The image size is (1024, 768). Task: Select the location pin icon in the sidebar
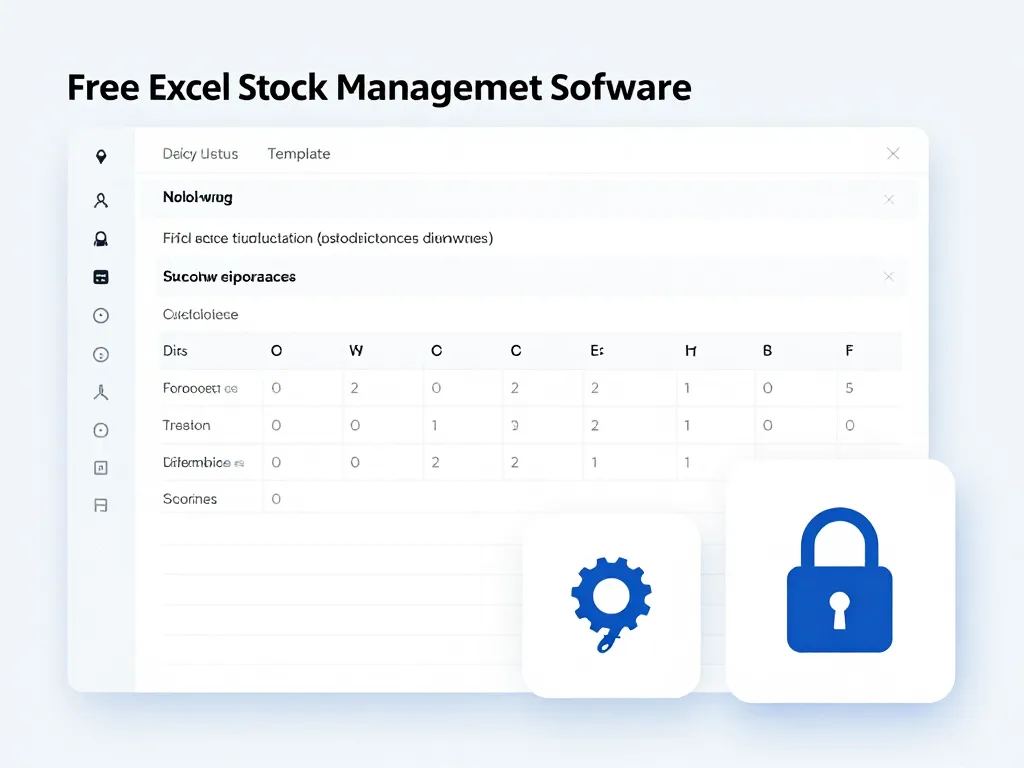tap(100, 156)
